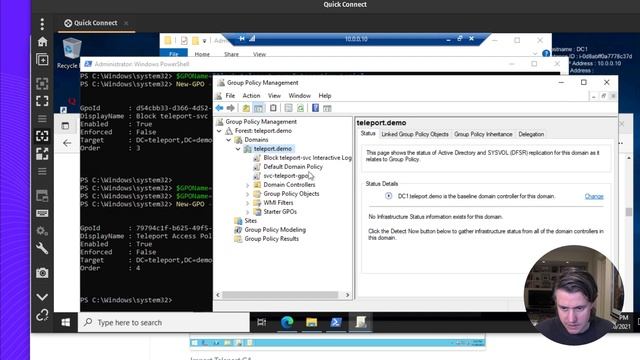Screen dimensions: 640x360
Task: Click the Export List icon in GPM toolbar
Action: tap(288, 108)
